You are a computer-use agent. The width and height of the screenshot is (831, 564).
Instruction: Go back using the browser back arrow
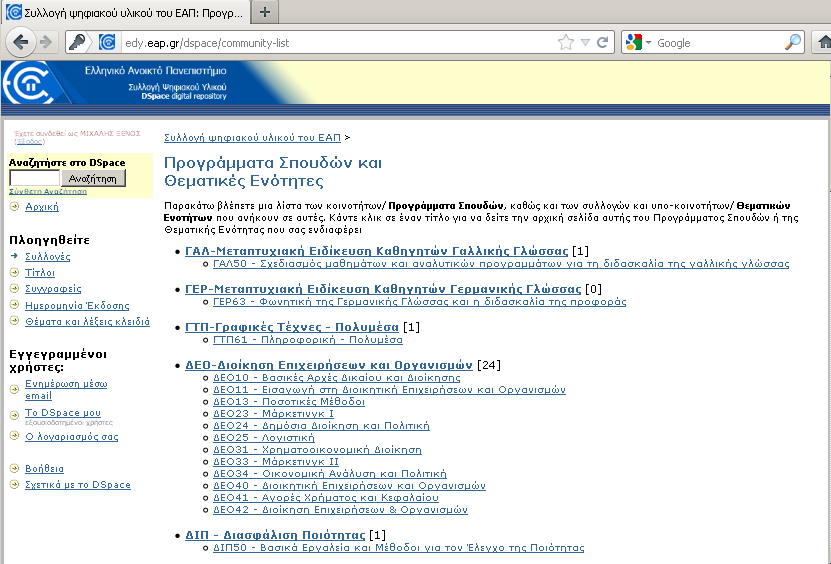tap(20, 42)
